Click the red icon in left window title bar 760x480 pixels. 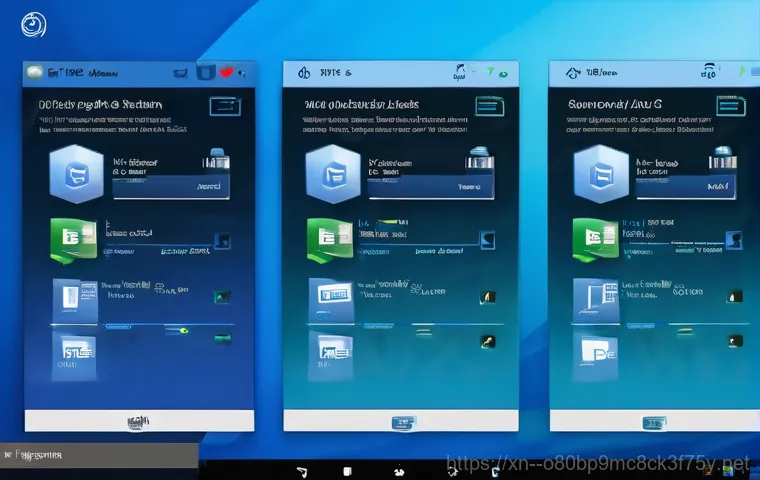(228, 72)
